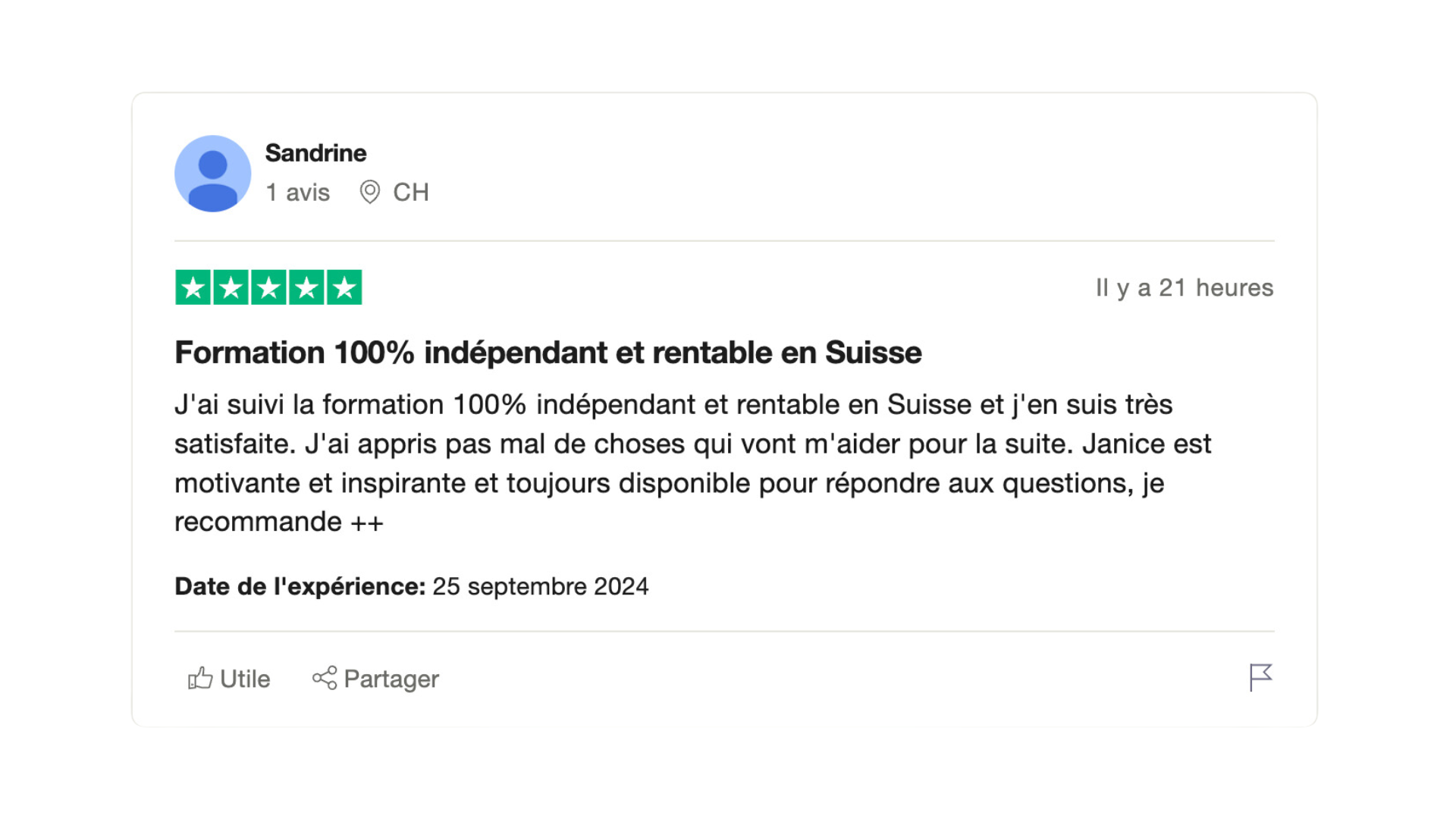
Task: Click the date "25 septembre 2024"
Action: [x=540, y=586]
